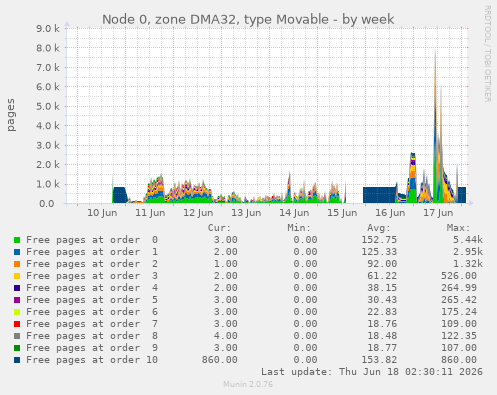Click the '14 Jun' x-axis date label
This screenshot has height=395, width=497.
pyautogui.click(x=294, y=213)
